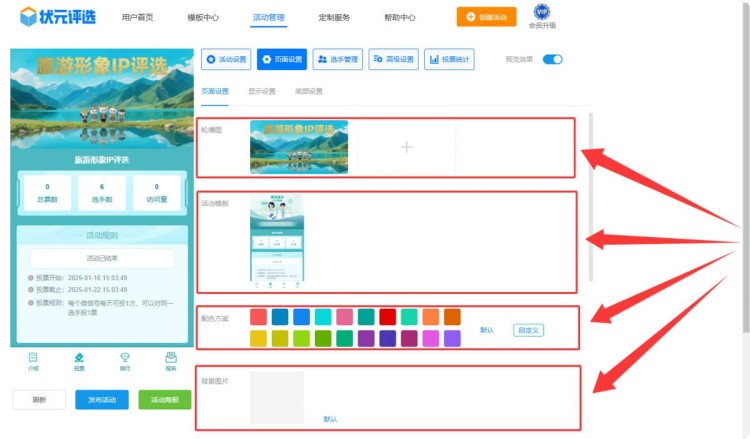Open the 选手管理 button
This screenshot has height=439, width=750.
coord(337,60)
